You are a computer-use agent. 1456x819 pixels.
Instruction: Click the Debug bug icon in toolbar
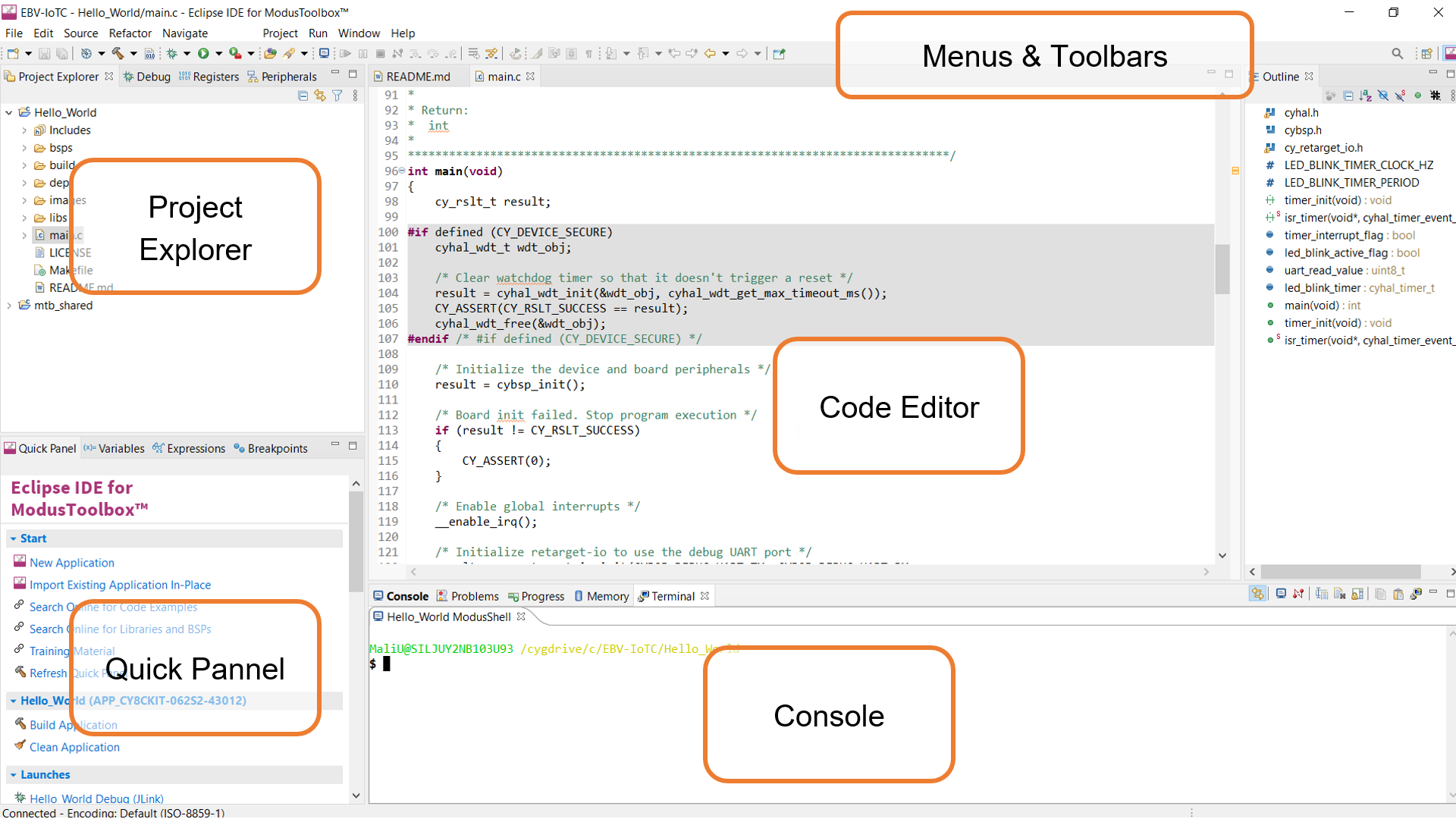(x=171, y=53)
